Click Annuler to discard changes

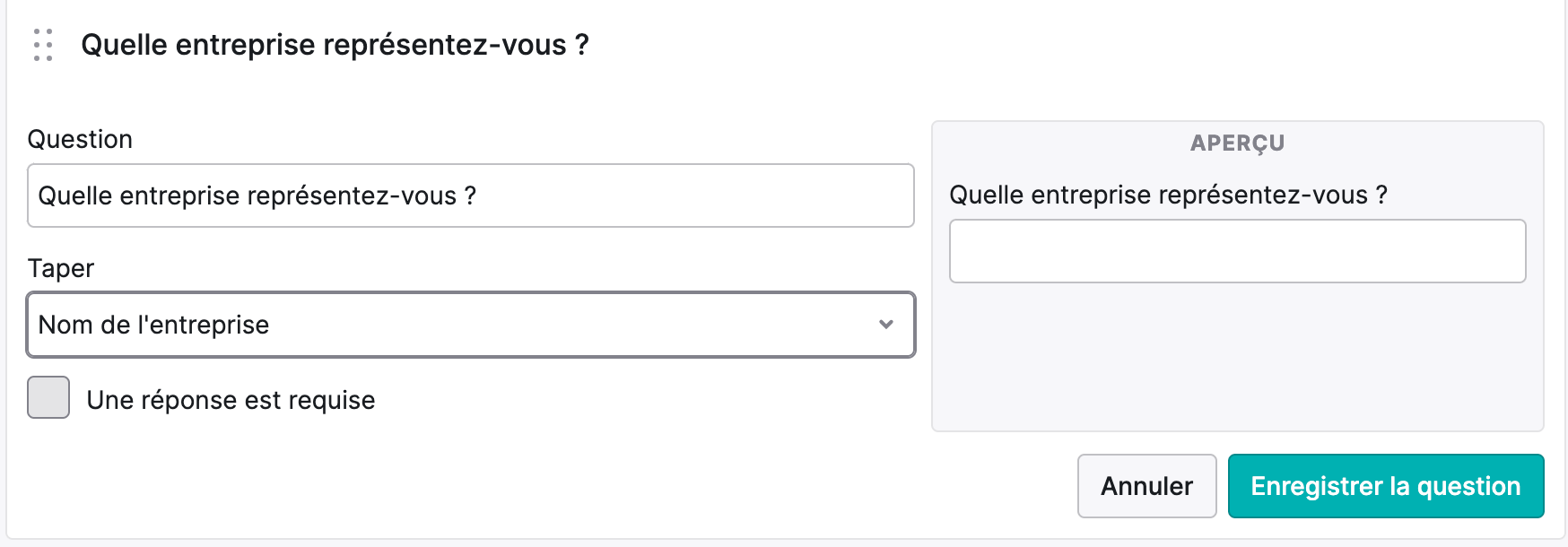click(x=1146, y=486)
